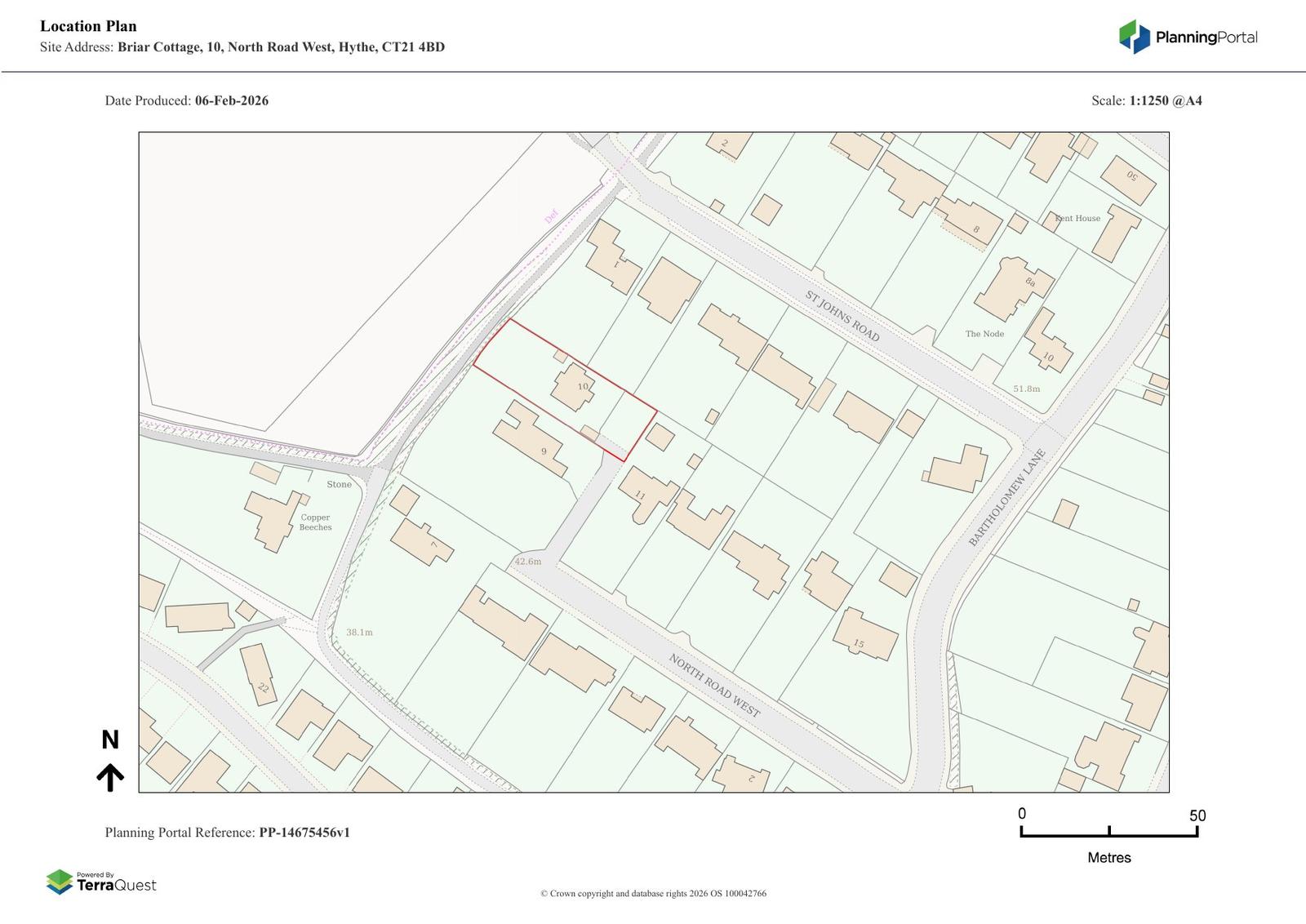Click the Location Plan title
The width and height of the screenshot is (1306, 924).
[x=88, y=26]
